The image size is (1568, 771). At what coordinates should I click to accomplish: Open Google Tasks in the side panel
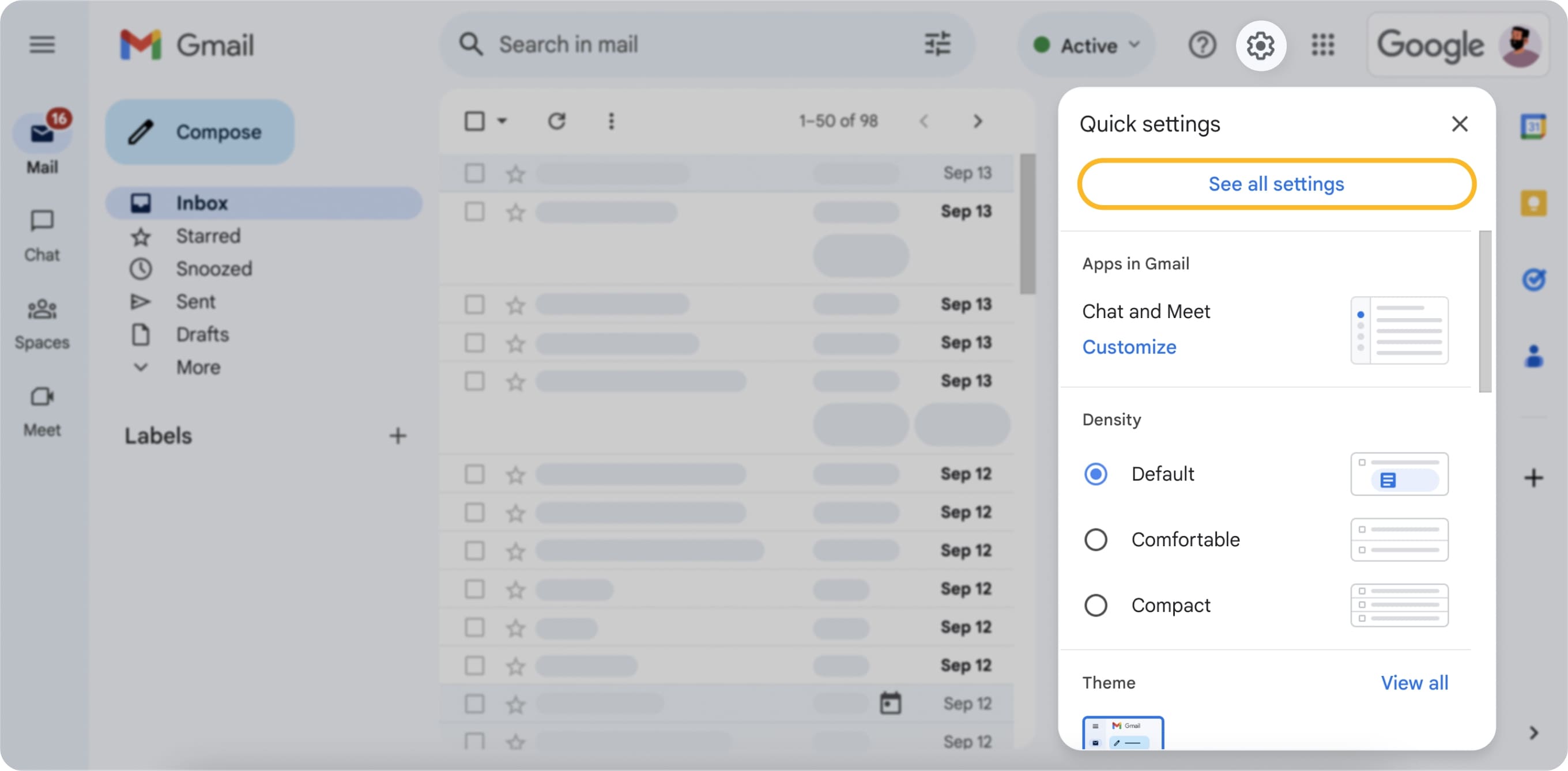pyautogui.click(x=1535, y=280)
